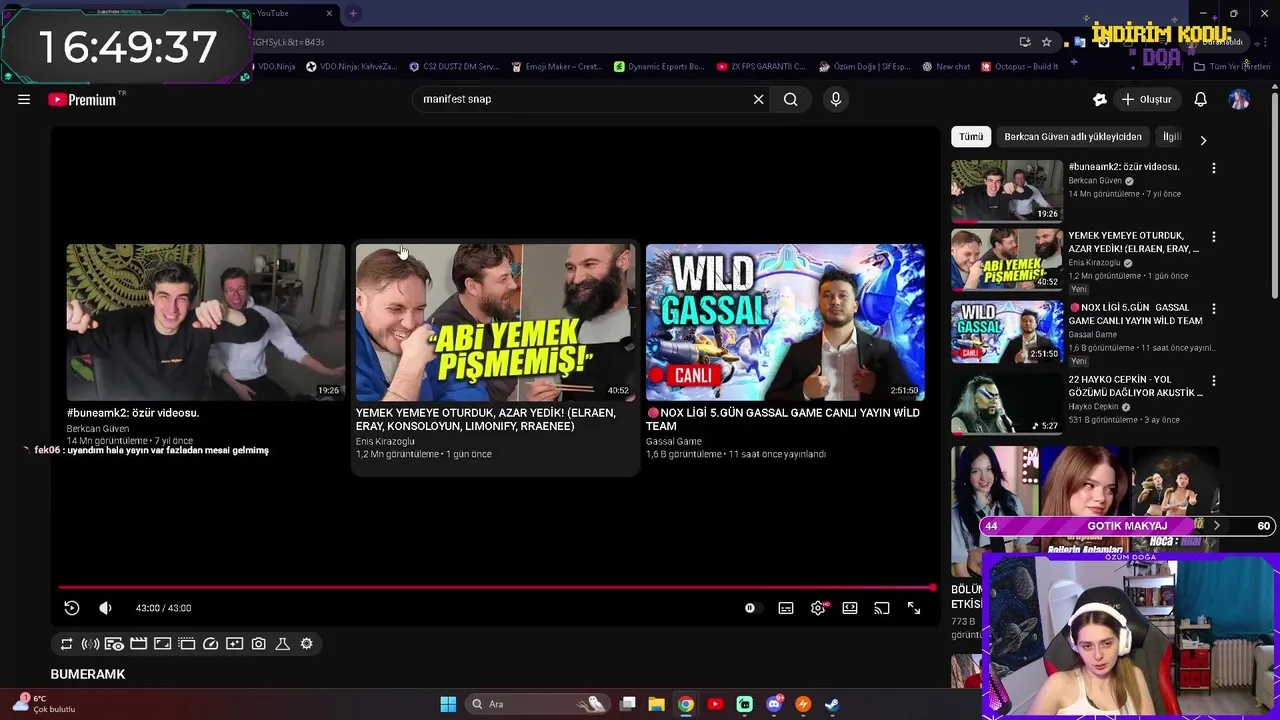This screenshot has width=1280, height=720.
Task: Click the list-with-eye icon in enhancer toolbar
Action: click(114, 644)
